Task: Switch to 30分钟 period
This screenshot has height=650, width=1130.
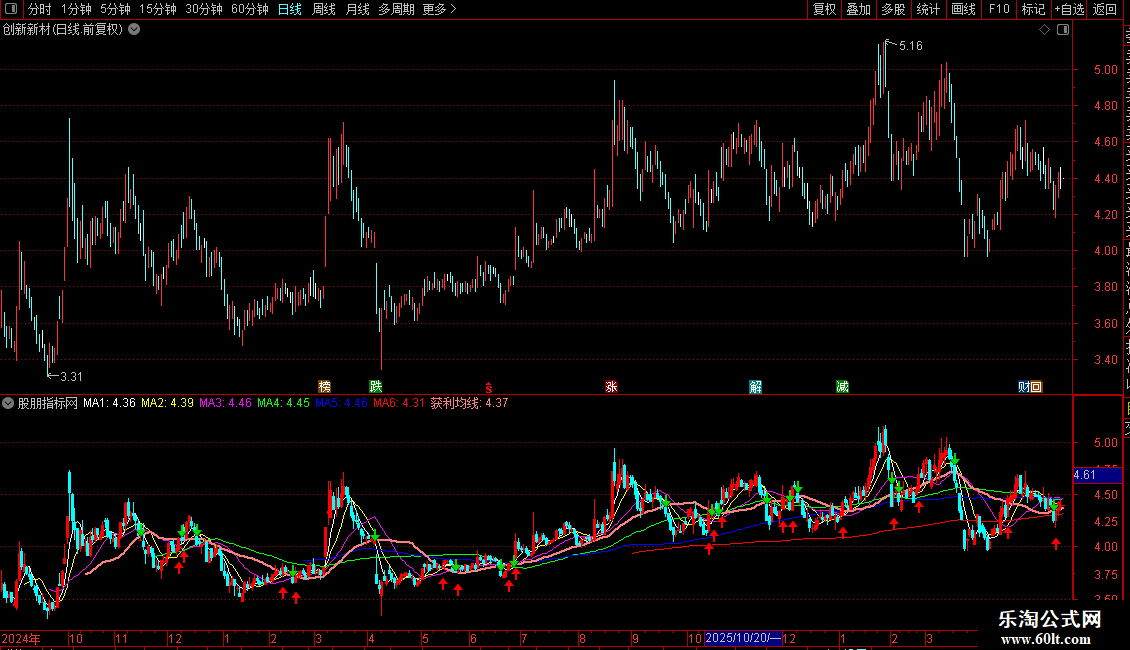Action: point(204,9)
